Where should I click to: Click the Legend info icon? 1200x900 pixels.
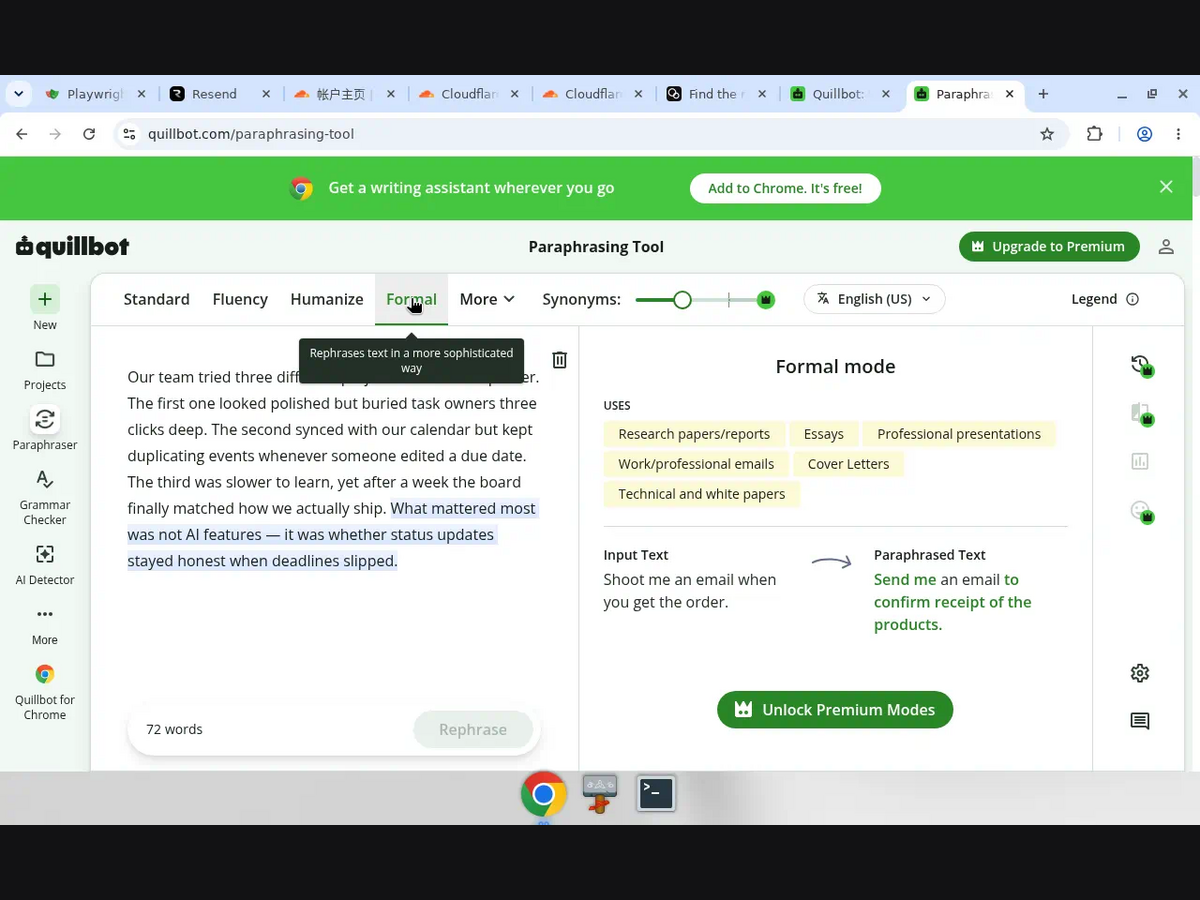[1132, 299]
